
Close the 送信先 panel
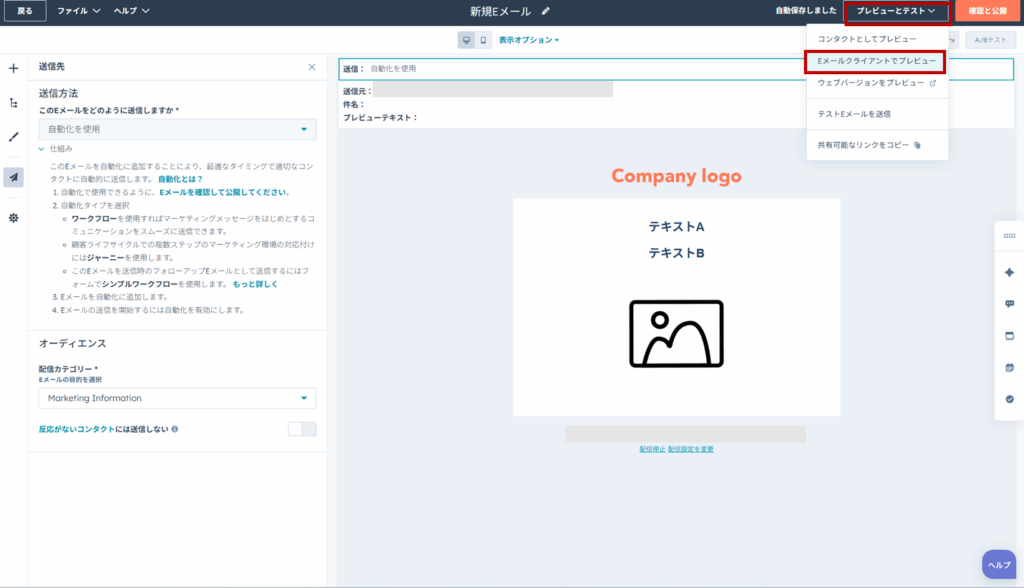[311, 67]
